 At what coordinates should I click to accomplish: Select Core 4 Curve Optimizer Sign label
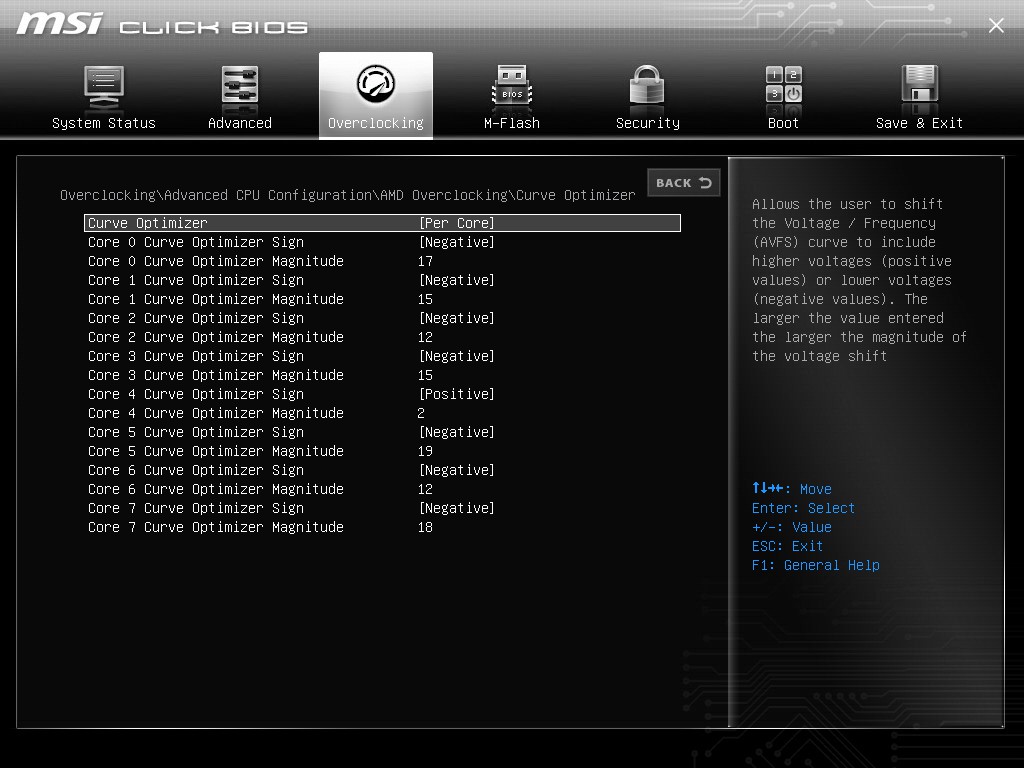[x=196, y=394]
